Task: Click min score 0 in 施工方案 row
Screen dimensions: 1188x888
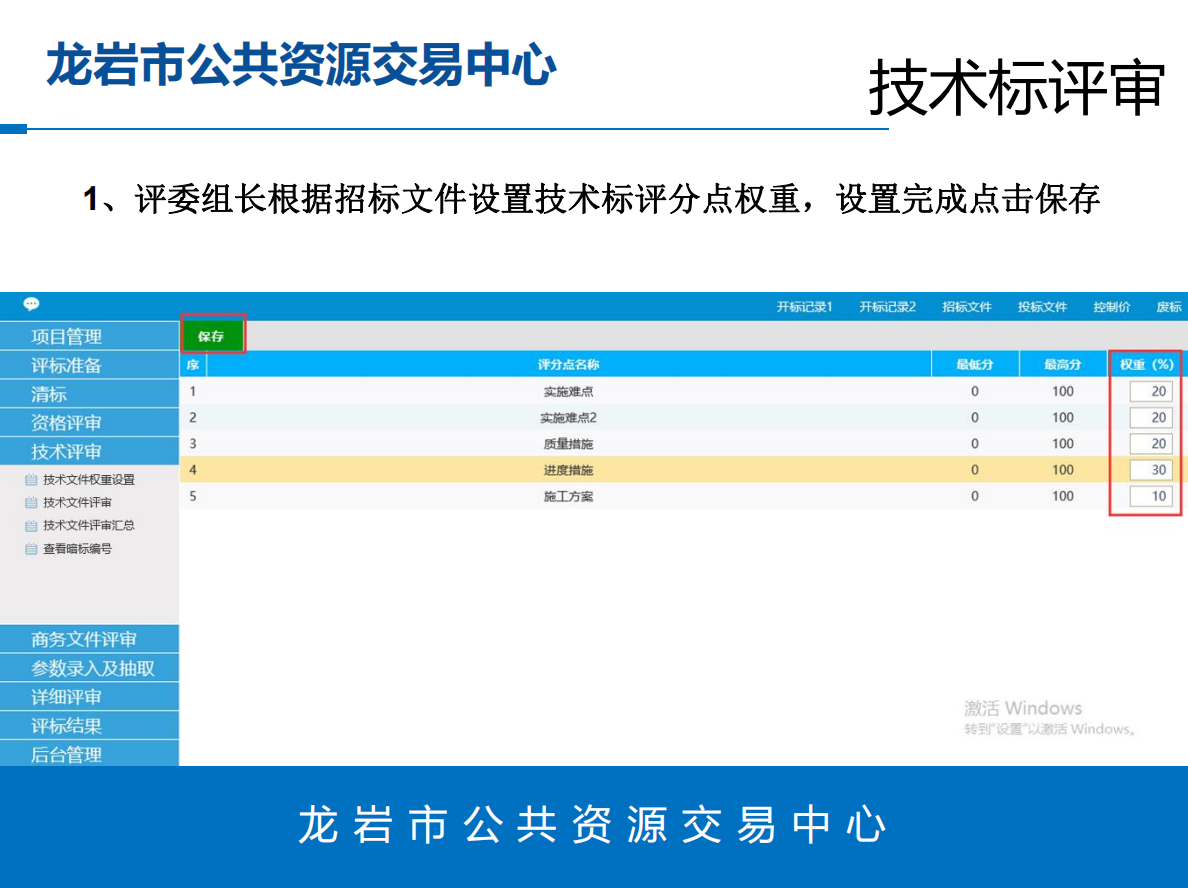Action: point(974,496)
